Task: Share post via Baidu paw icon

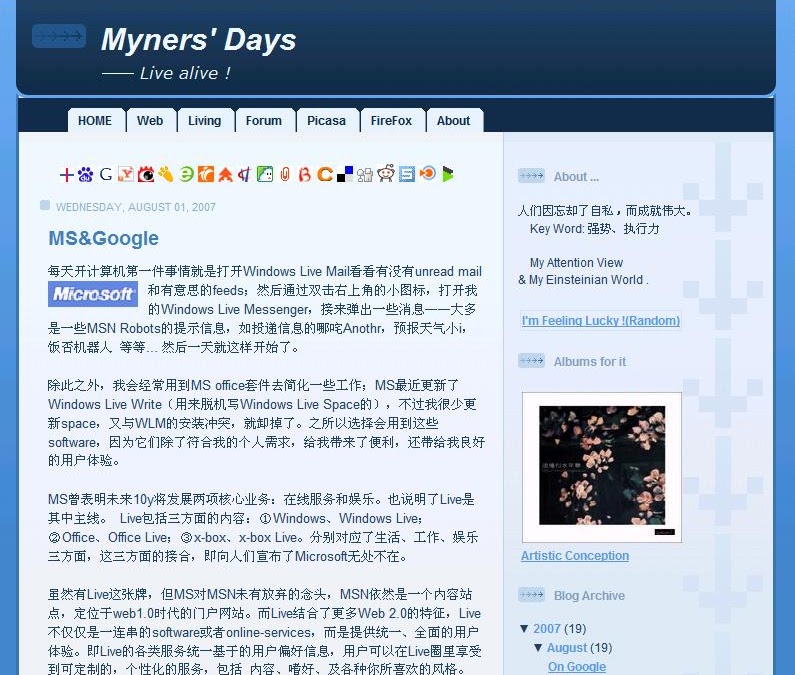Action: 85,174
